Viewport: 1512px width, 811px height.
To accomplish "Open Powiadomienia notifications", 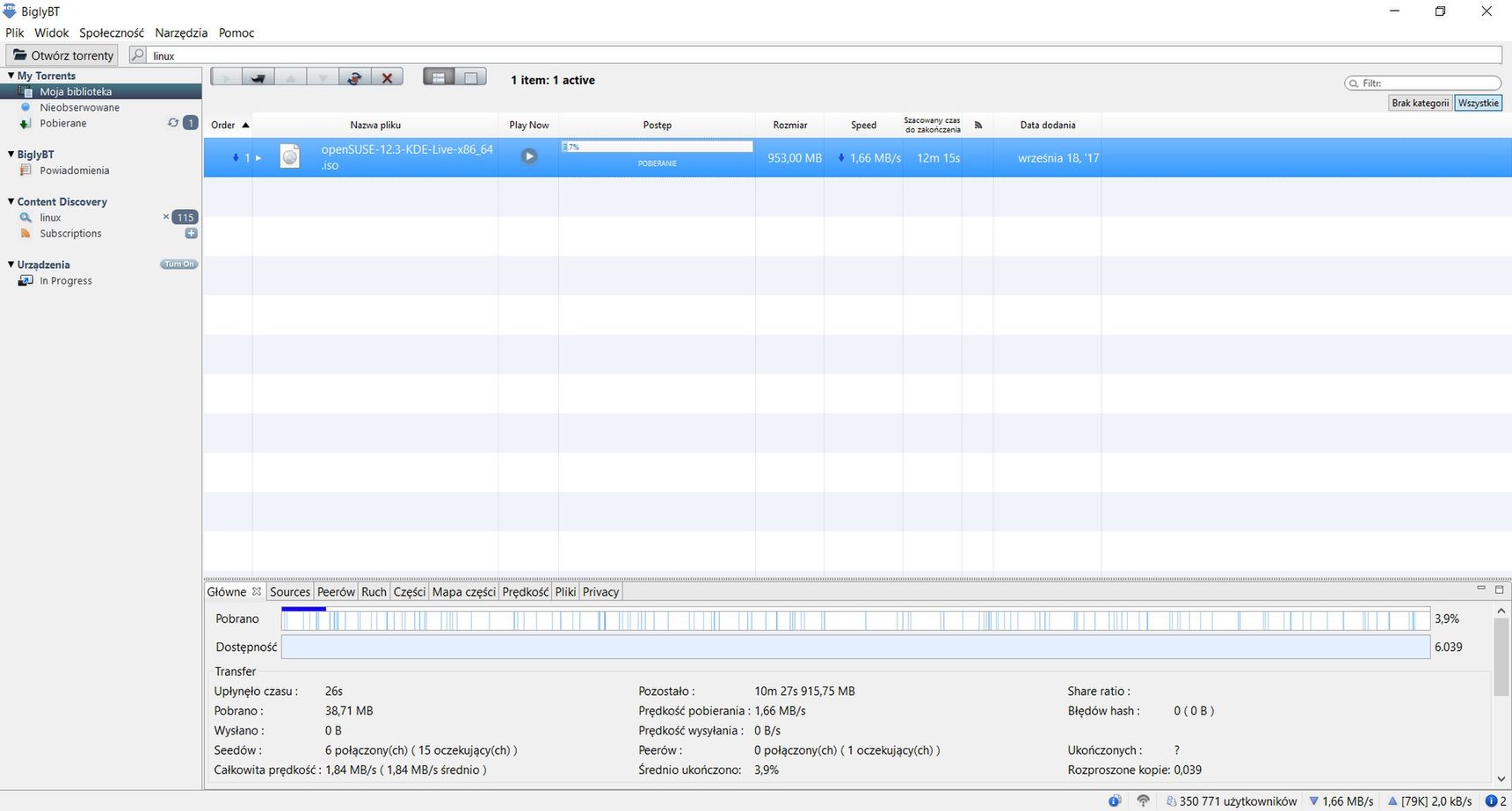I will [74, 170].
